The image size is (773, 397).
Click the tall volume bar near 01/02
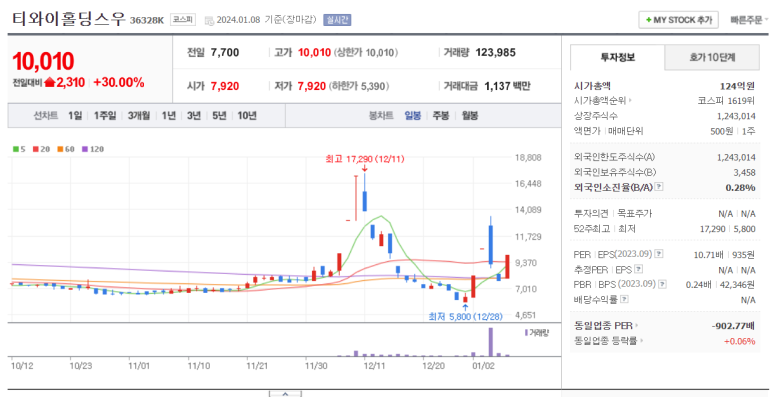pyautogui.click(x=491, y=342)
